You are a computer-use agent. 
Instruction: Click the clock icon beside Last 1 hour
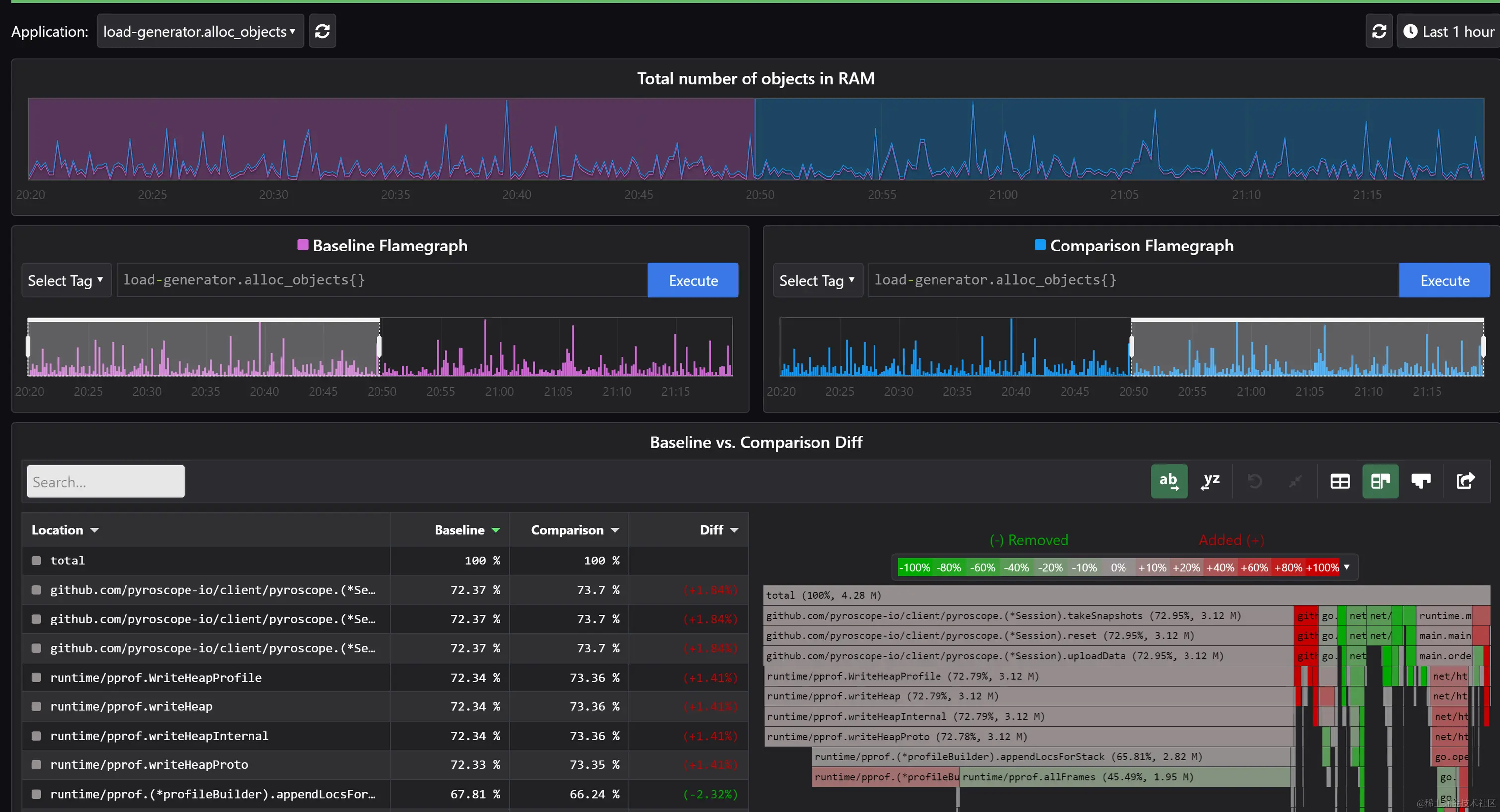[1410, 31]
